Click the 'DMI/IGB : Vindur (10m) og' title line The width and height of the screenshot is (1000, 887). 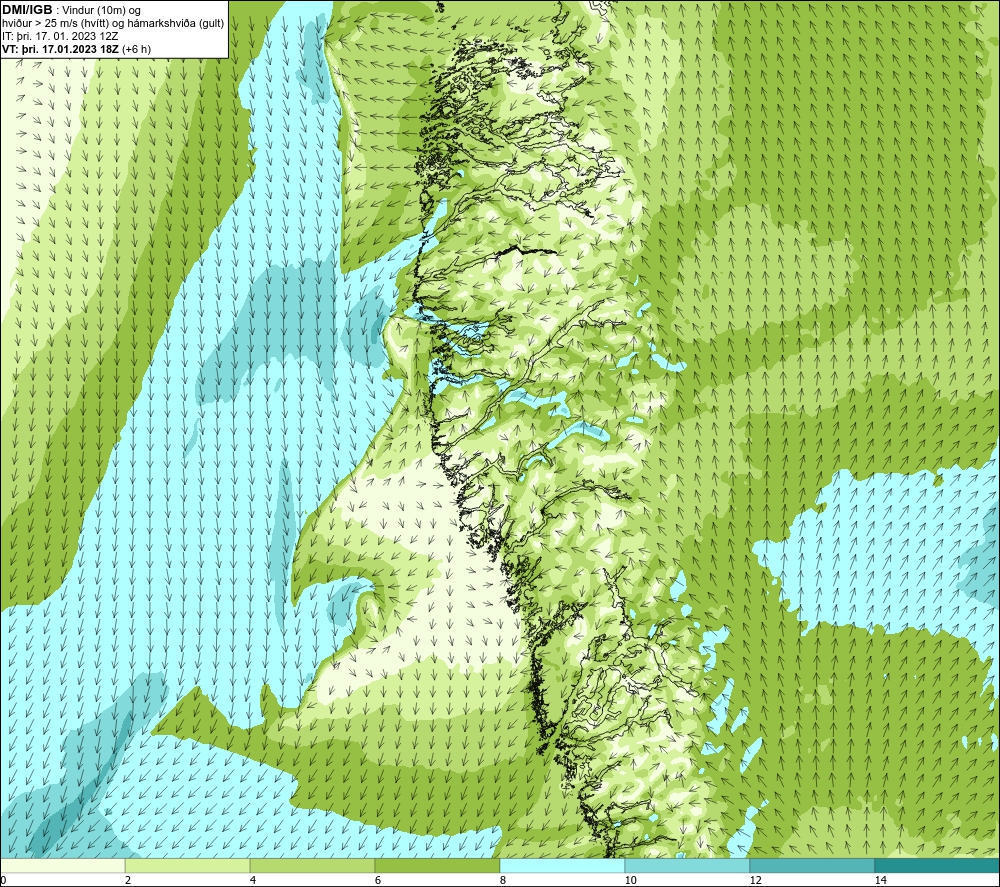pos(72,10)
